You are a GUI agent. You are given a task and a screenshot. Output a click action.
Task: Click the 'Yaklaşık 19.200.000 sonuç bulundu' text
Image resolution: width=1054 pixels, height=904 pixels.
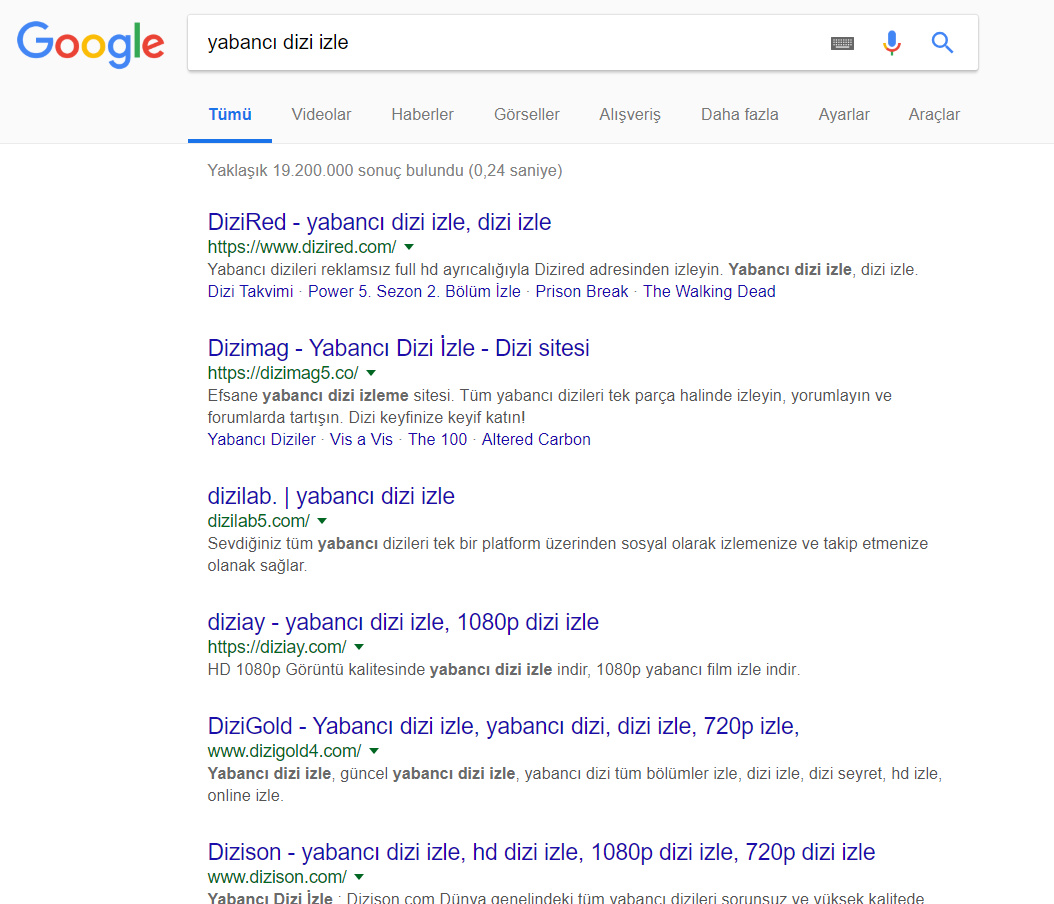click(335, 170)
